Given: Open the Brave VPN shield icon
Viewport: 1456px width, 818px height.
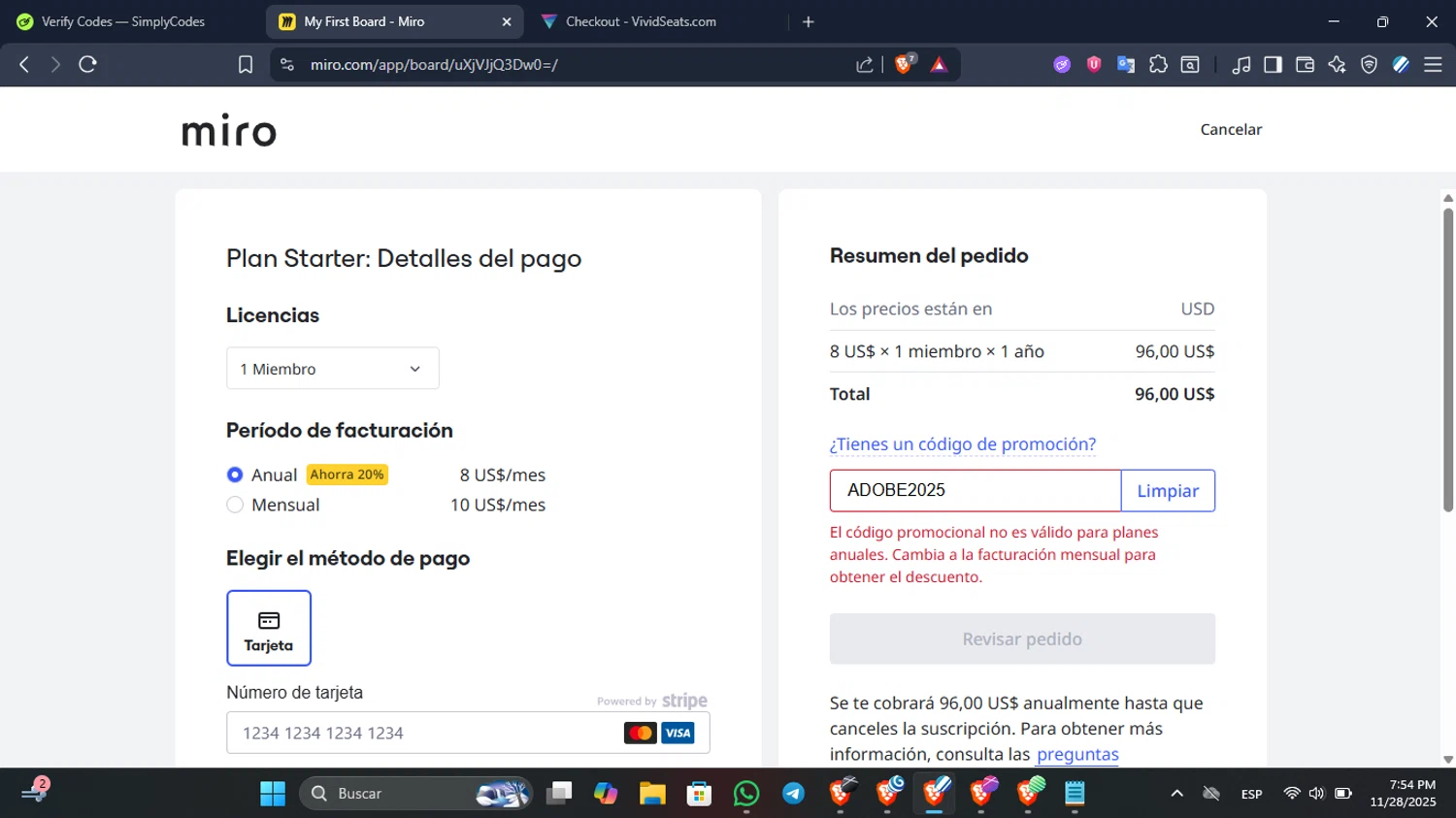Looking at the screenshot, I should coord(1369,64).
